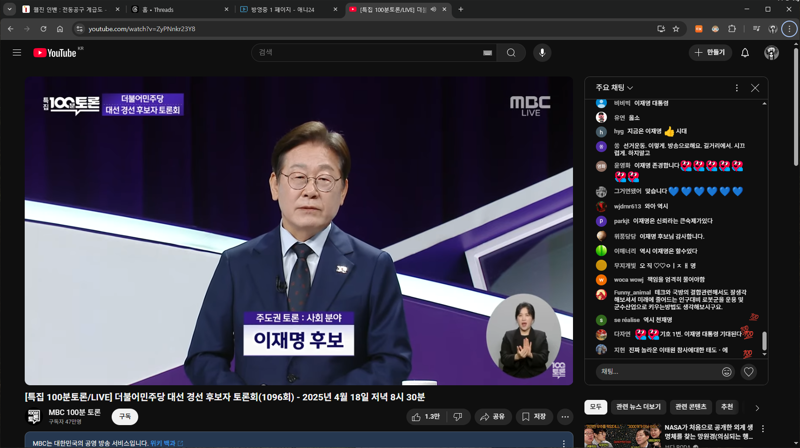Screen dimensions: 800x448
Task: Switch to the 홈 • Threads tab
Action: click(179, 9)
